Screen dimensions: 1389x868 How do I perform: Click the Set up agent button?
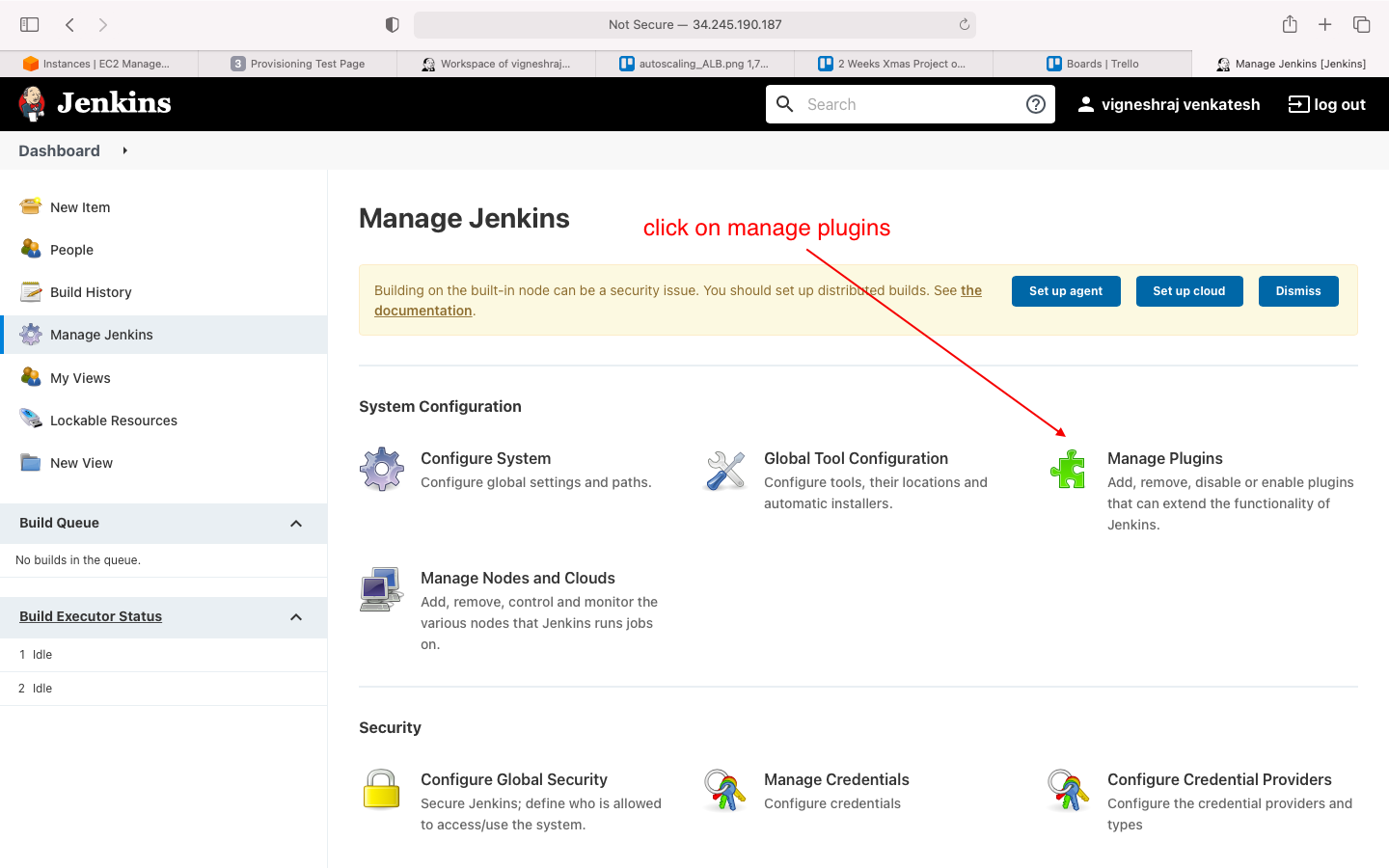click(x=1066, y=291)
